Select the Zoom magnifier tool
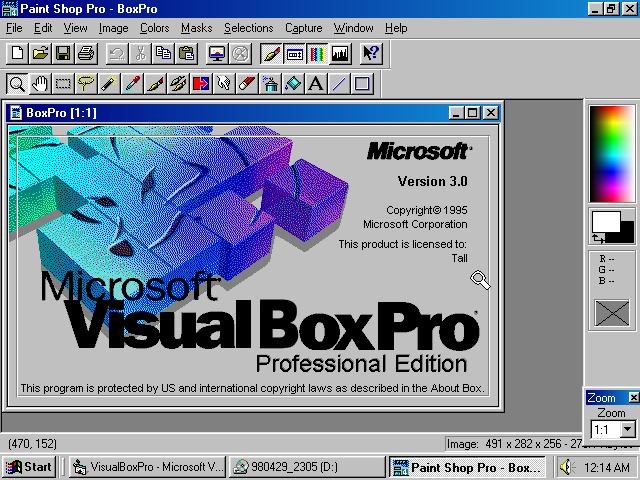Viewport: 640px width, 480px height. tap(17, 83)
